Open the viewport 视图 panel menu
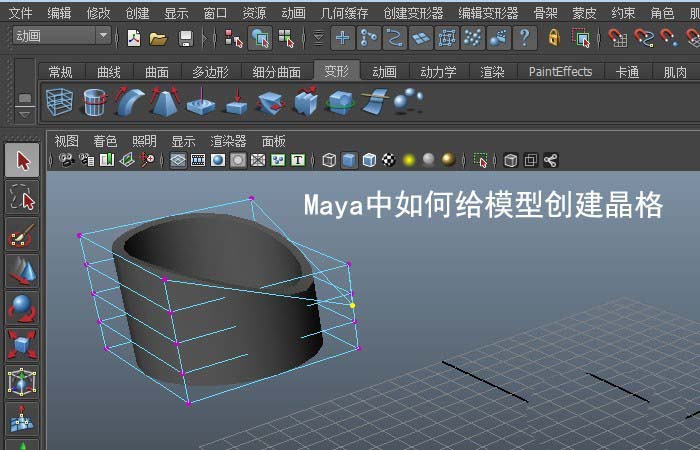The height and width of the screenshot is (450, 700). coord(66,142)
